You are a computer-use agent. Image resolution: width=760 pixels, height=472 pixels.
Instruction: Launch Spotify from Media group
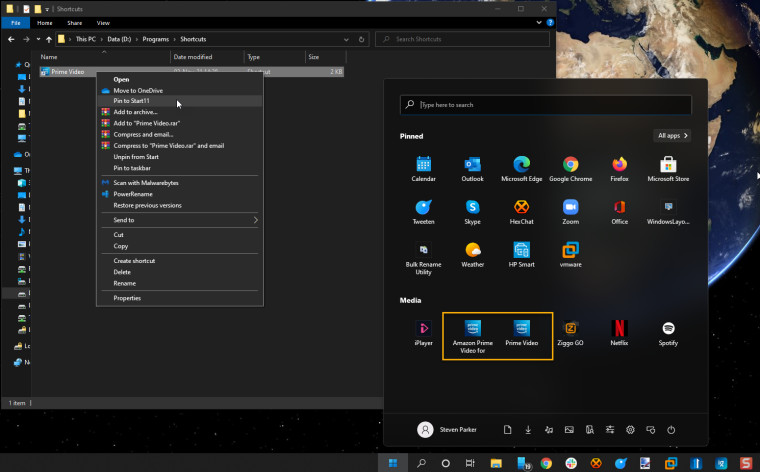[668, 333]
